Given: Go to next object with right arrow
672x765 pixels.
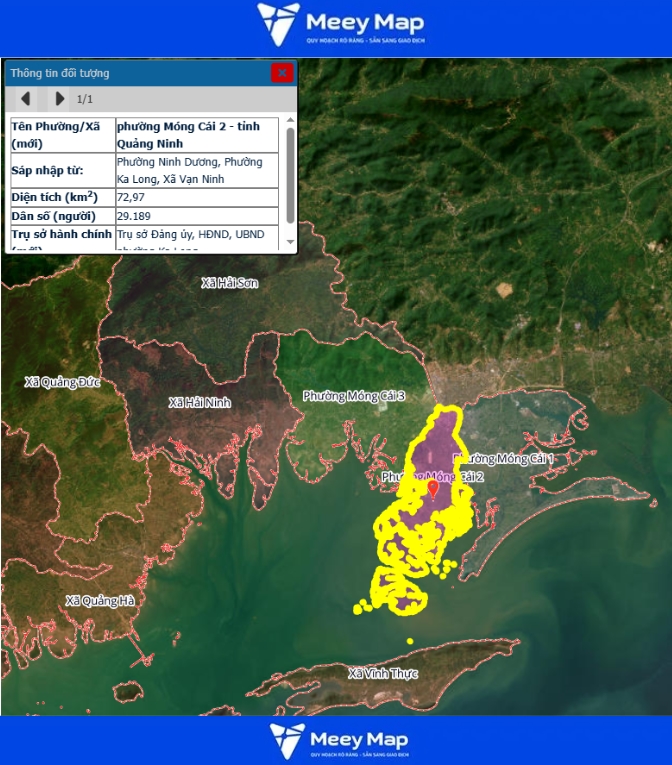Looking at the screenshot, I should pos(59,99).
